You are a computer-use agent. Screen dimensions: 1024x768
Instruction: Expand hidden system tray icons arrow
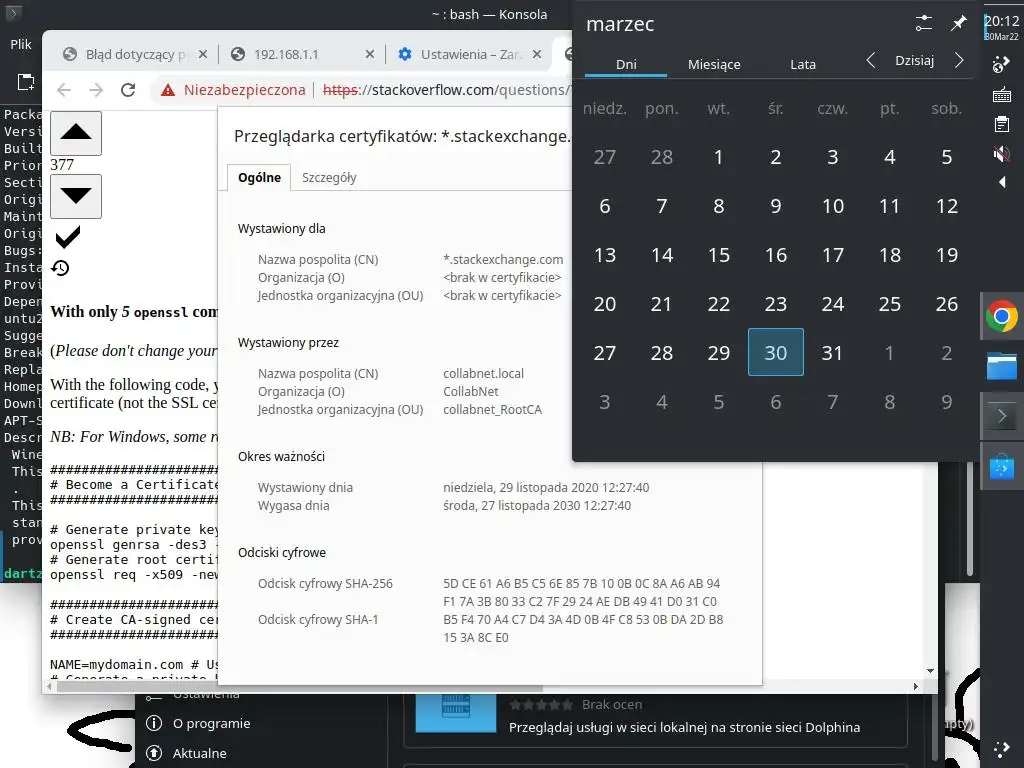(1002, 182)
